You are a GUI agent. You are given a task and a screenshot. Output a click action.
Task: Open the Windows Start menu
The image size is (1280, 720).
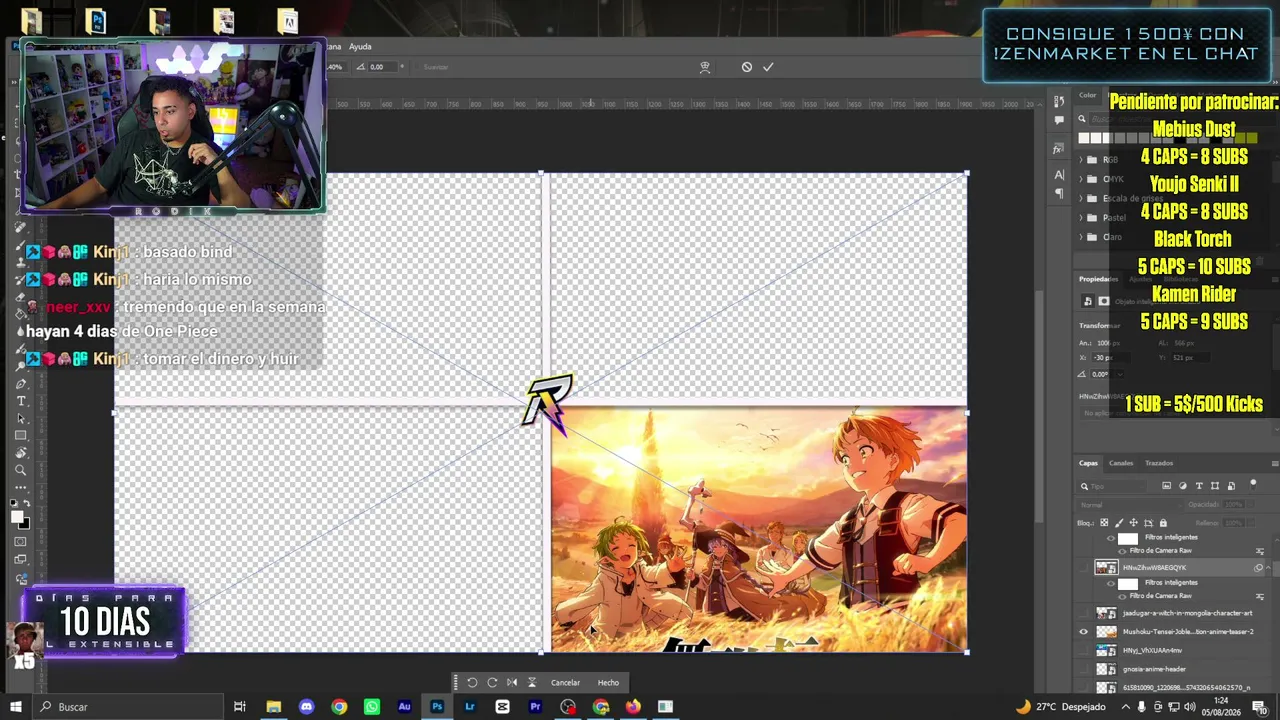[16, 707]
